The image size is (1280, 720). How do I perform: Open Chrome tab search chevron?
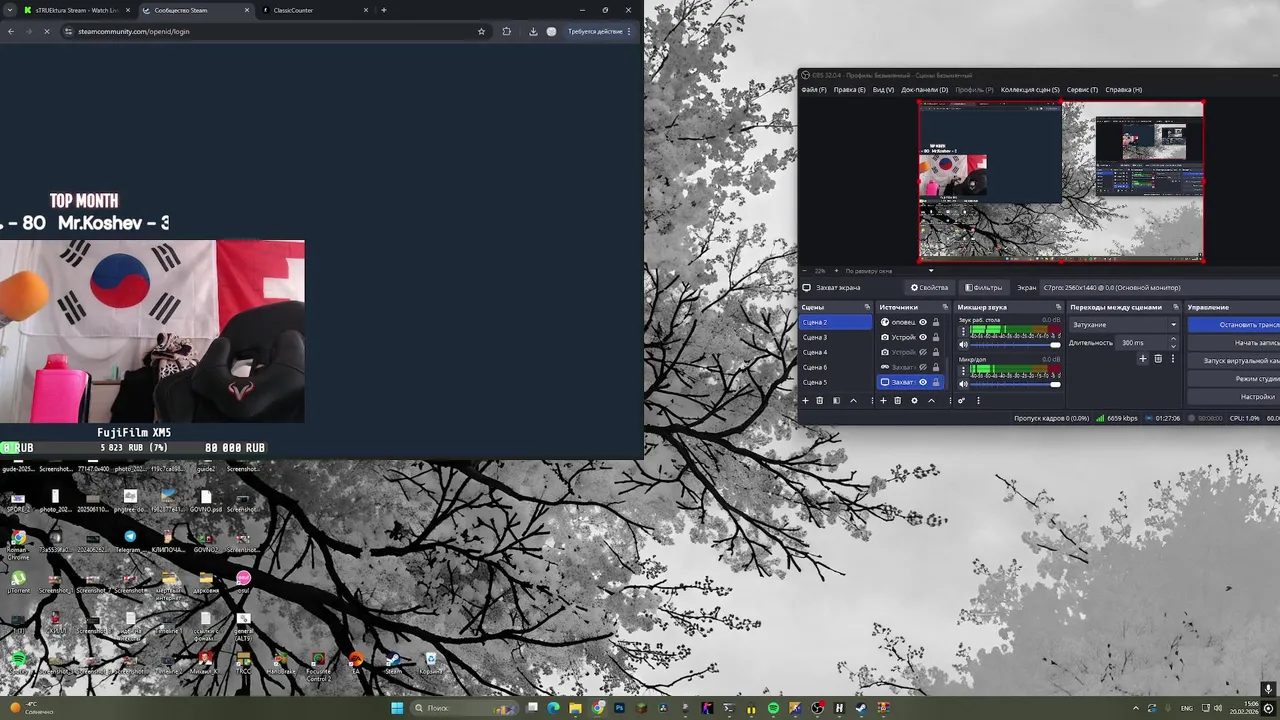[10, 10]
